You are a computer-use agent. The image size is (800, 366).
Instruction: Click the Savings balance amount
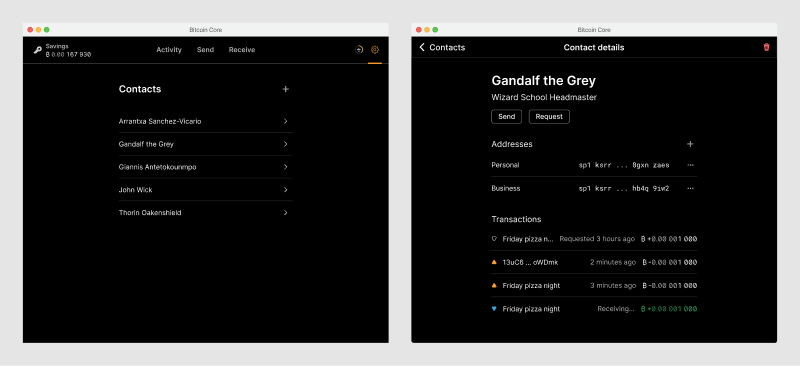coord(68,54)
